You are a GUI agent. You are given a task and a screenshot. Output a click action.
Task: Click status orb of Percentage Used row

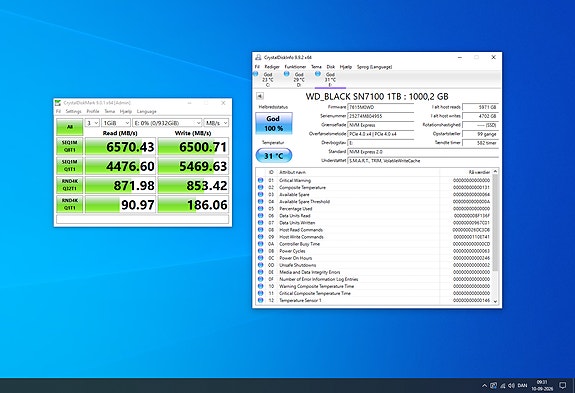(260, 209)
